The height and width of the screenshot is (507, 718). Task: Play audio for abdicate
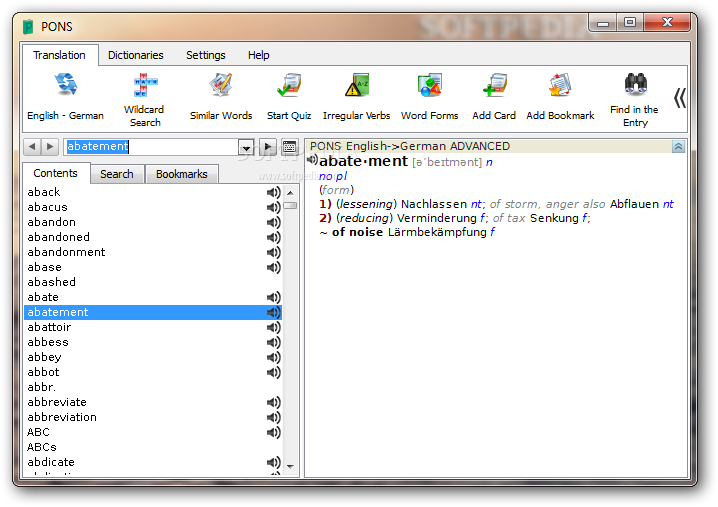point(273,463)
